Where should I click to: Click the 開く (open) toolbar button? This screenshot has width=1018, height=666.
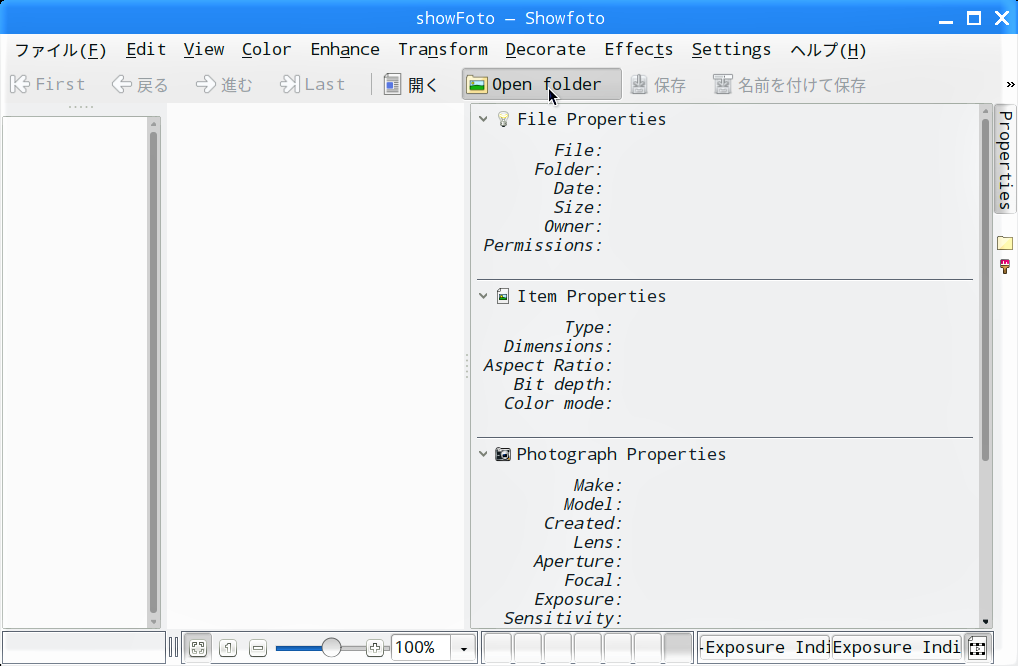point(411,84)
